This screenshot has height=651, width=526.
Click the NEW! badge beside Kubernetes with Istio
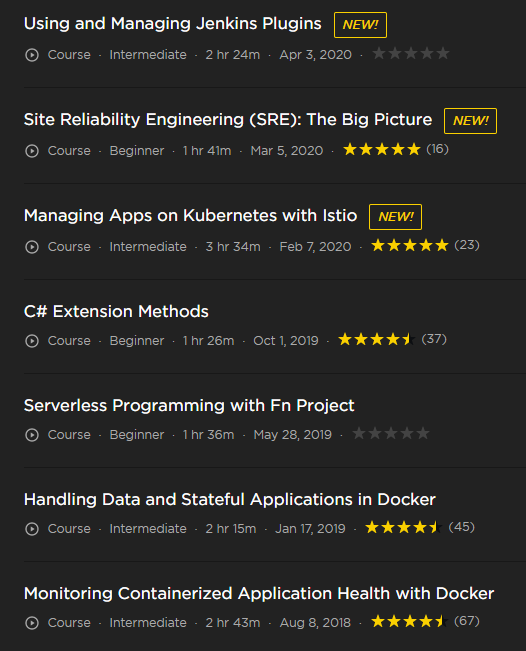click(395, 217)
